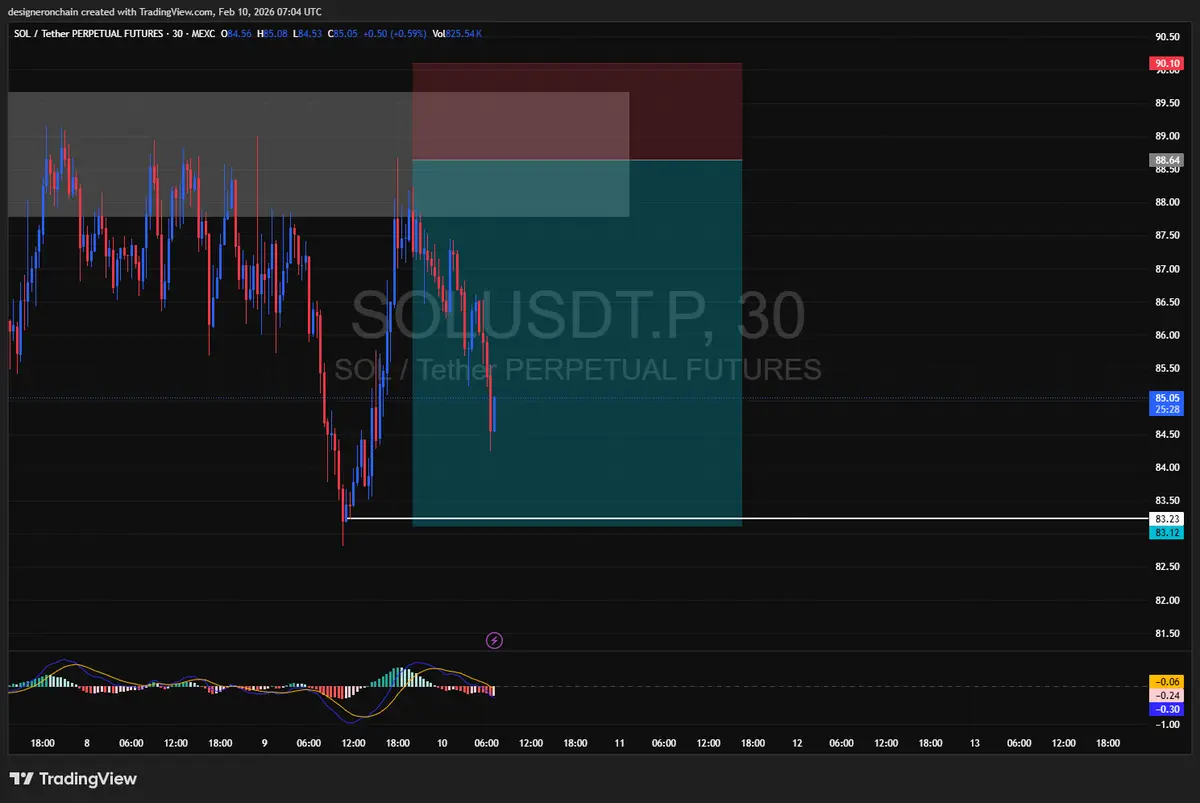The width and height of the screenshot is (1200, 803).
Task: Click the date label 8 on time axis
Action: click(x=87, y=743)
